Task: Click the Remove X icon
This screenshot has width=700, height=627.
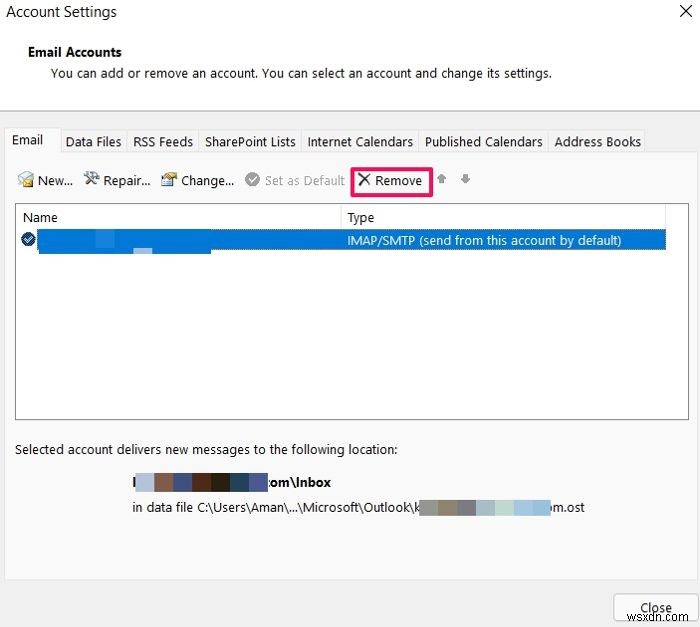Action: click(x=364, y=180)
